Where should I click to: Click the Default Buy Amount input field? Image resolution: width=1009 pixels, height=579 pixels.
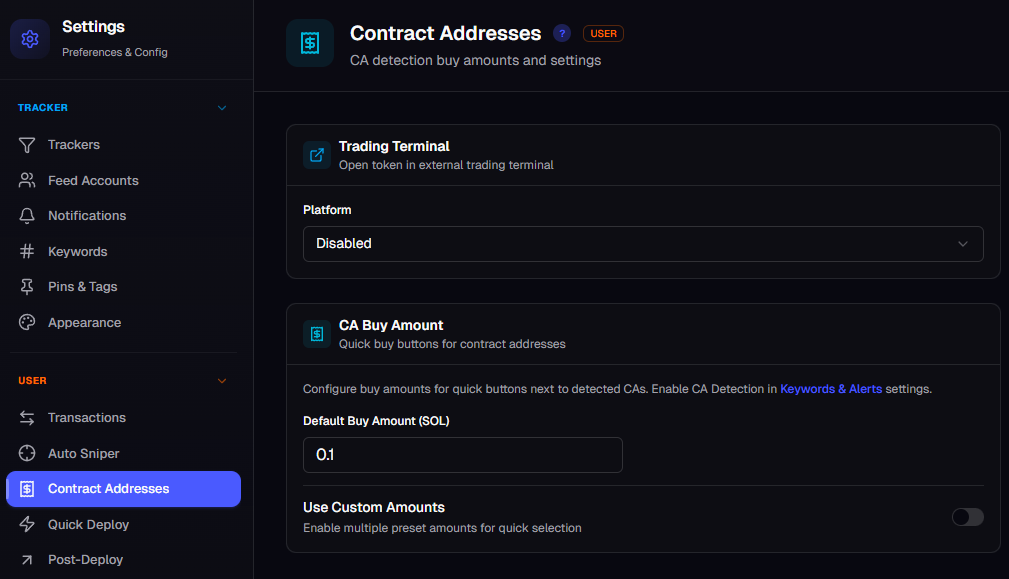click(463, 455)
